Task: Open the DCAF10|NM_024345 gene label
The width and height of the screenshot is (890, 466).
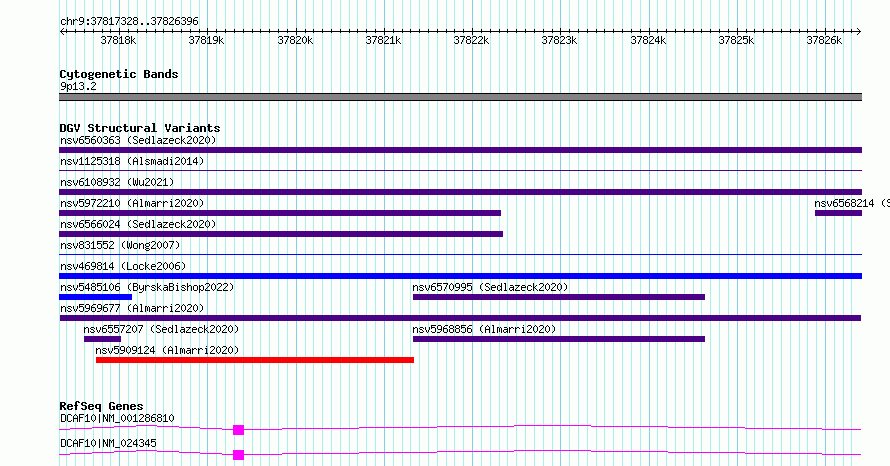Action: click(108, 443)
